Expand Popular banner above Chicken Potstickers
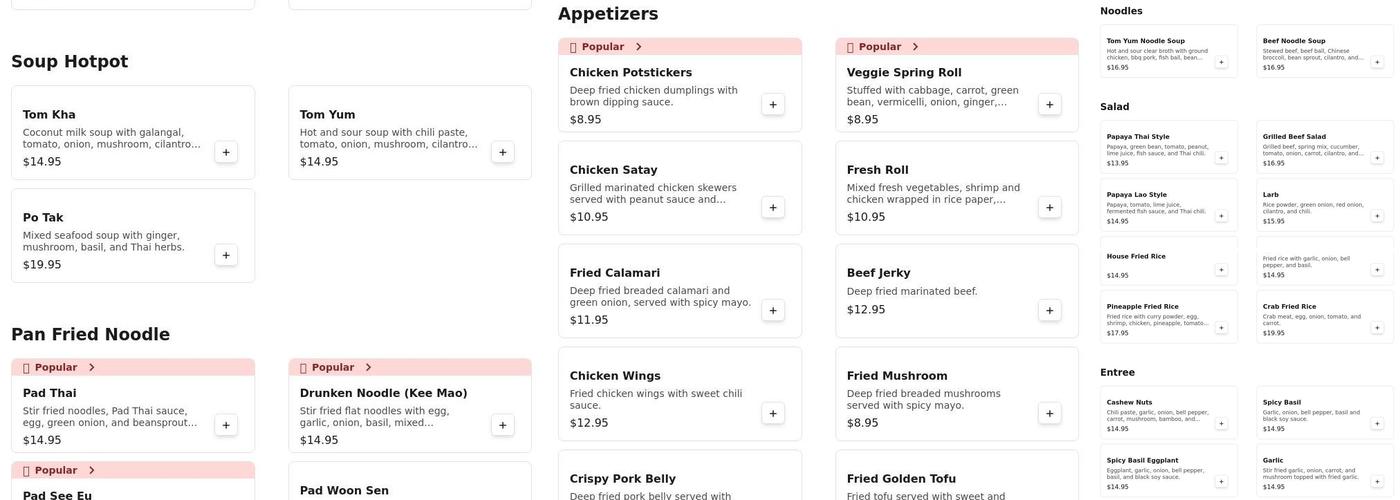Image resolution: width=1400 pixels, height=500 pixels. pos(638,47)
